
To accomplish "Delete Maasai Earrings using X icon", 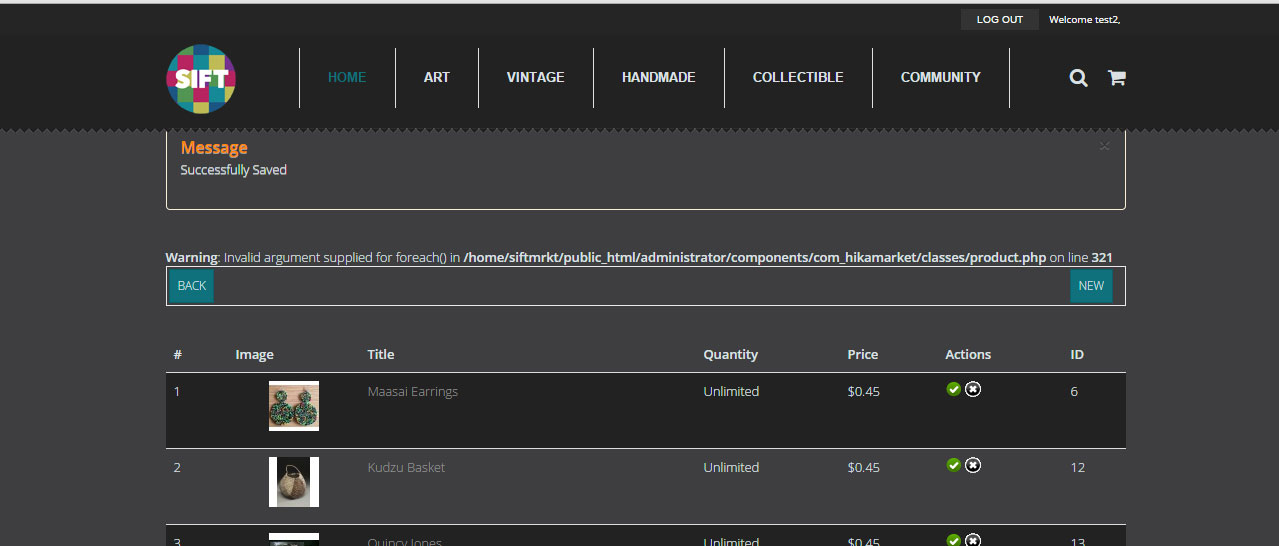I will [973, 389].
